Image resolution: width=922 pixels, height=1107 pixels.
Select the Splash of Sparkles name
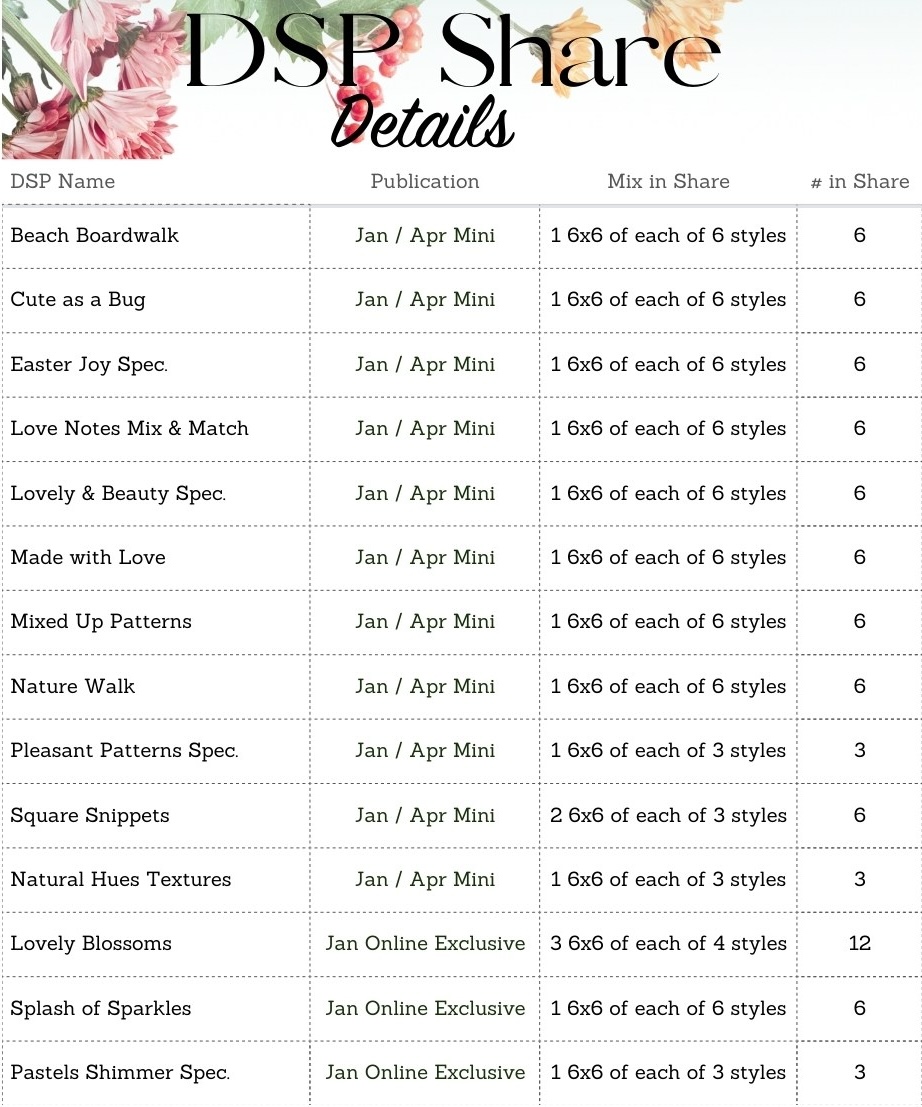100,1009
